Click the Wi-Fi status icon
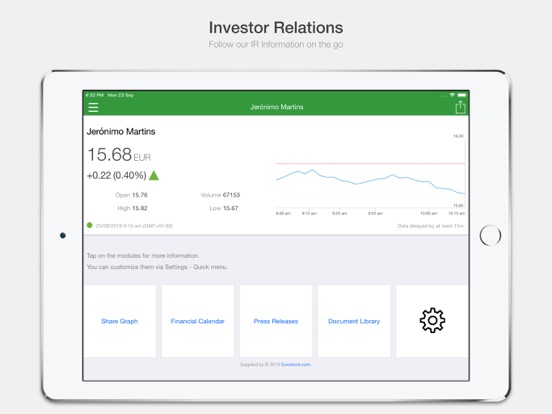Viewport: 552px width, 414px height. pos(452,95)
